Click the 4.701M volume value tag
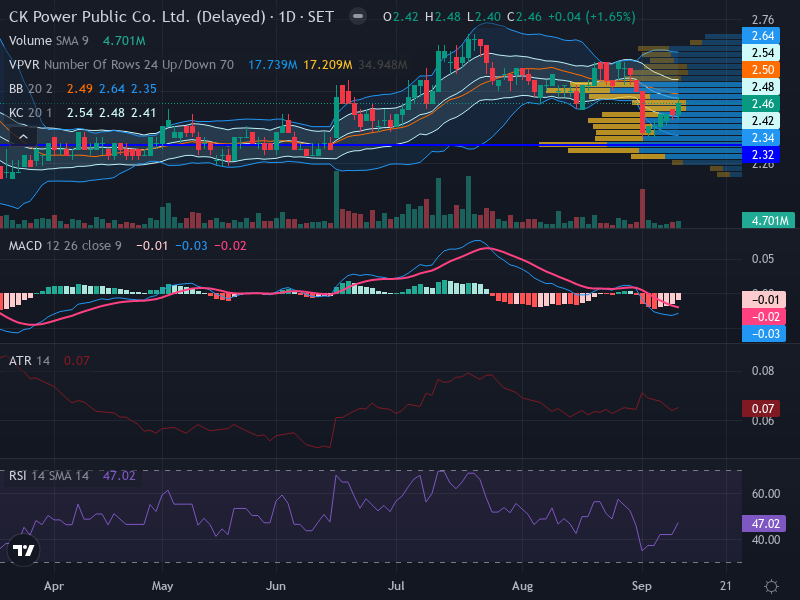This screenshot has width=800, height=600. (768, 220)
